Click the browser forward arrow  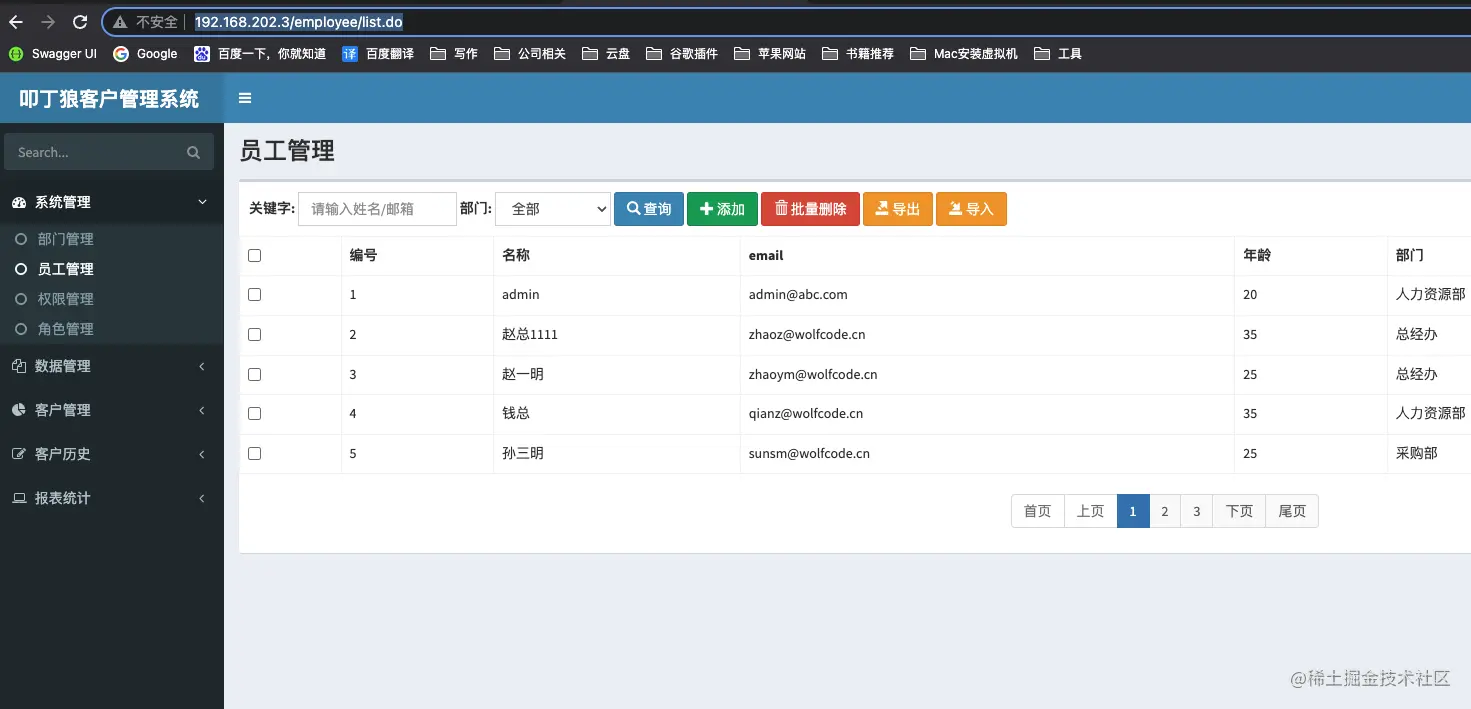pyautogui.click(x=48, y=22)
